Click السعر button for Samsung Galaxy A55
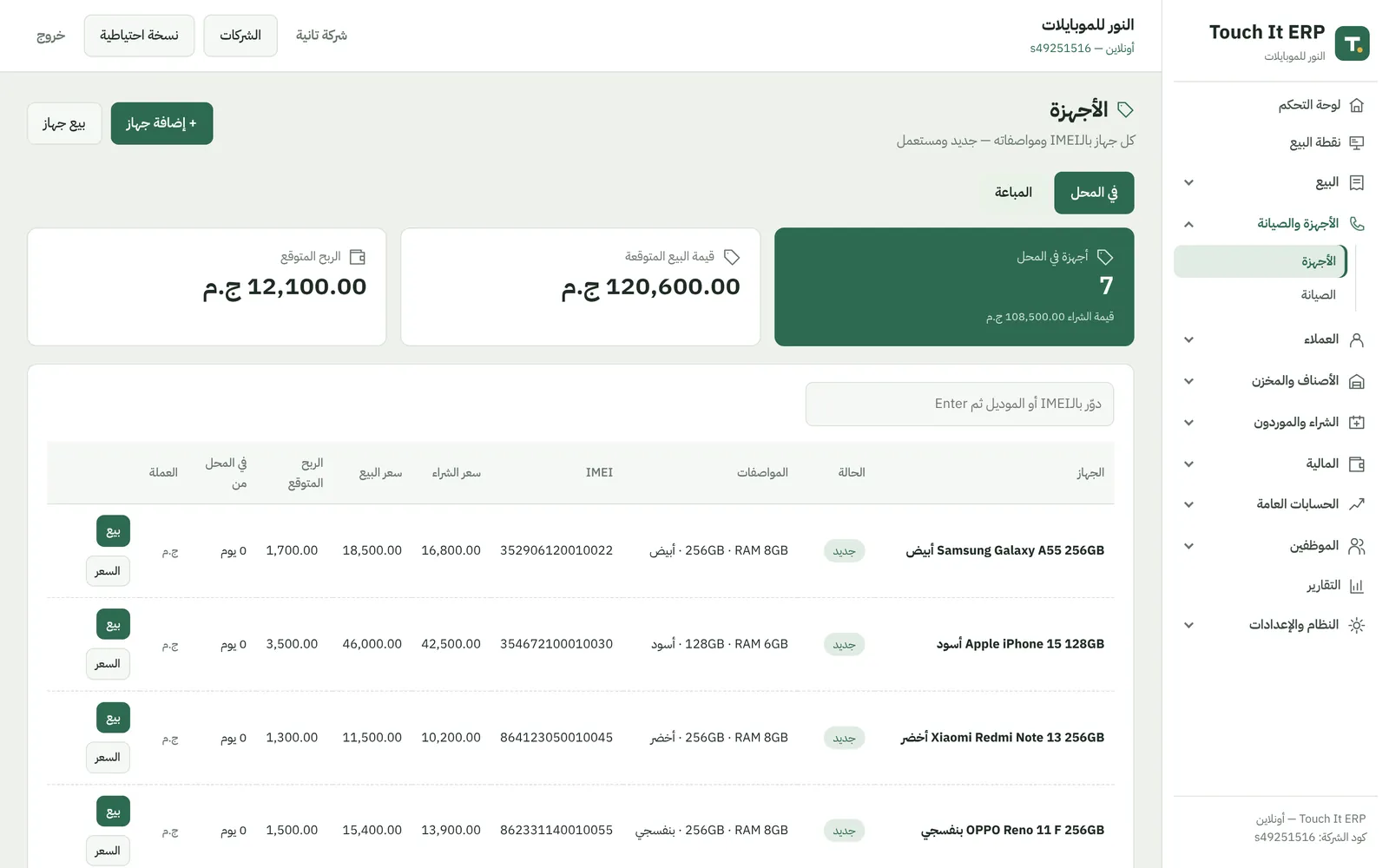The height and width of the screenshot is (868, 1389). pyautogui.click(x=108, y=571)
